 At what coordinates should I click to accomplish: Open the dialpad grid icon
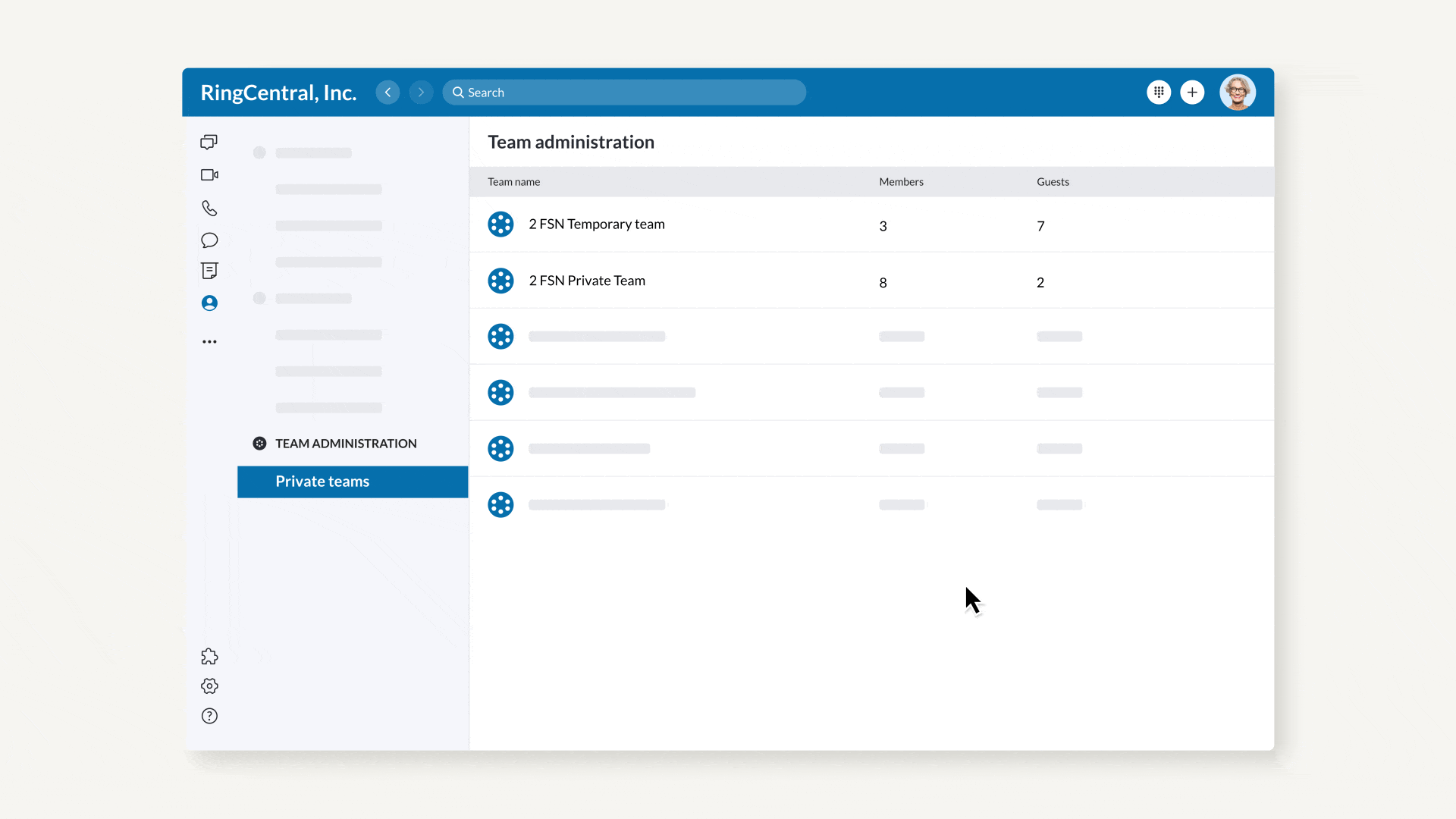point(1159,93)
